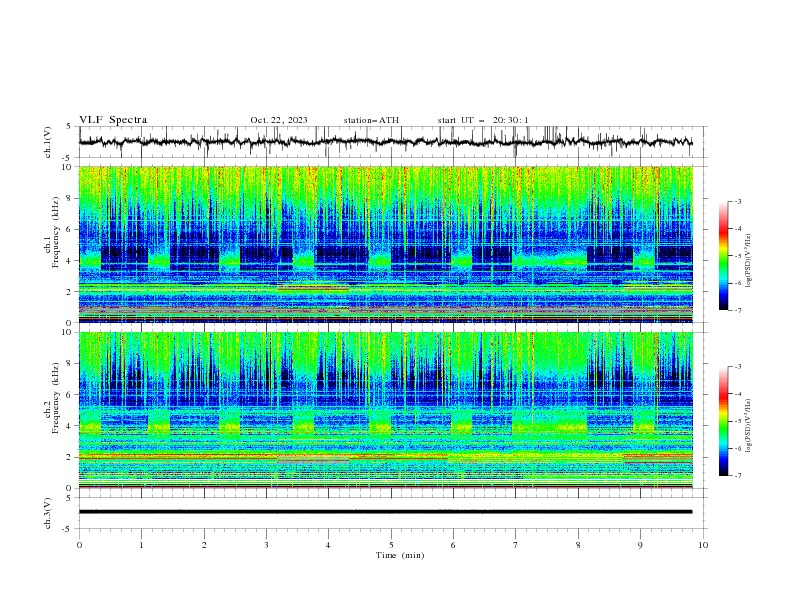Screen dimensions: 792x612
Task: Click time axis tick label "0"
Action: pyautogui.click(x=79, y=545)
